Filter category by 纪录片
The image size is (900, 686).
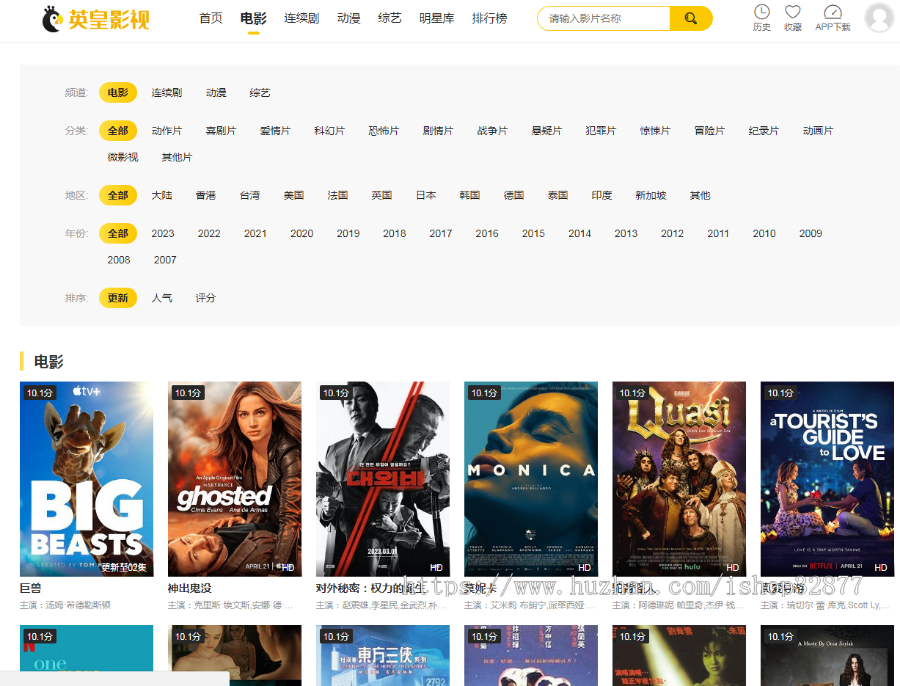pos(763,130)
